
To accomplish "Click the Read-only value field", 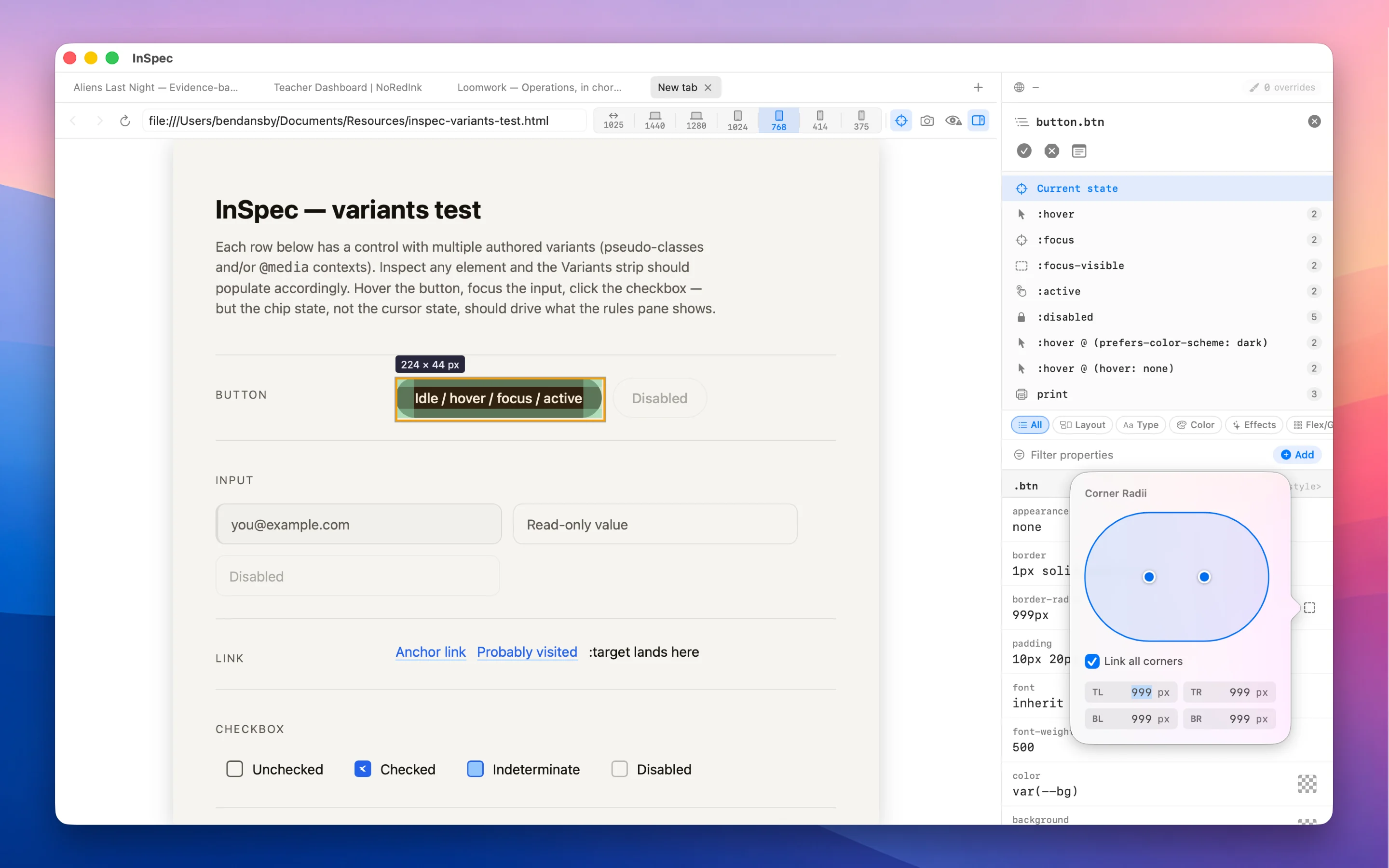I will 655,524.
